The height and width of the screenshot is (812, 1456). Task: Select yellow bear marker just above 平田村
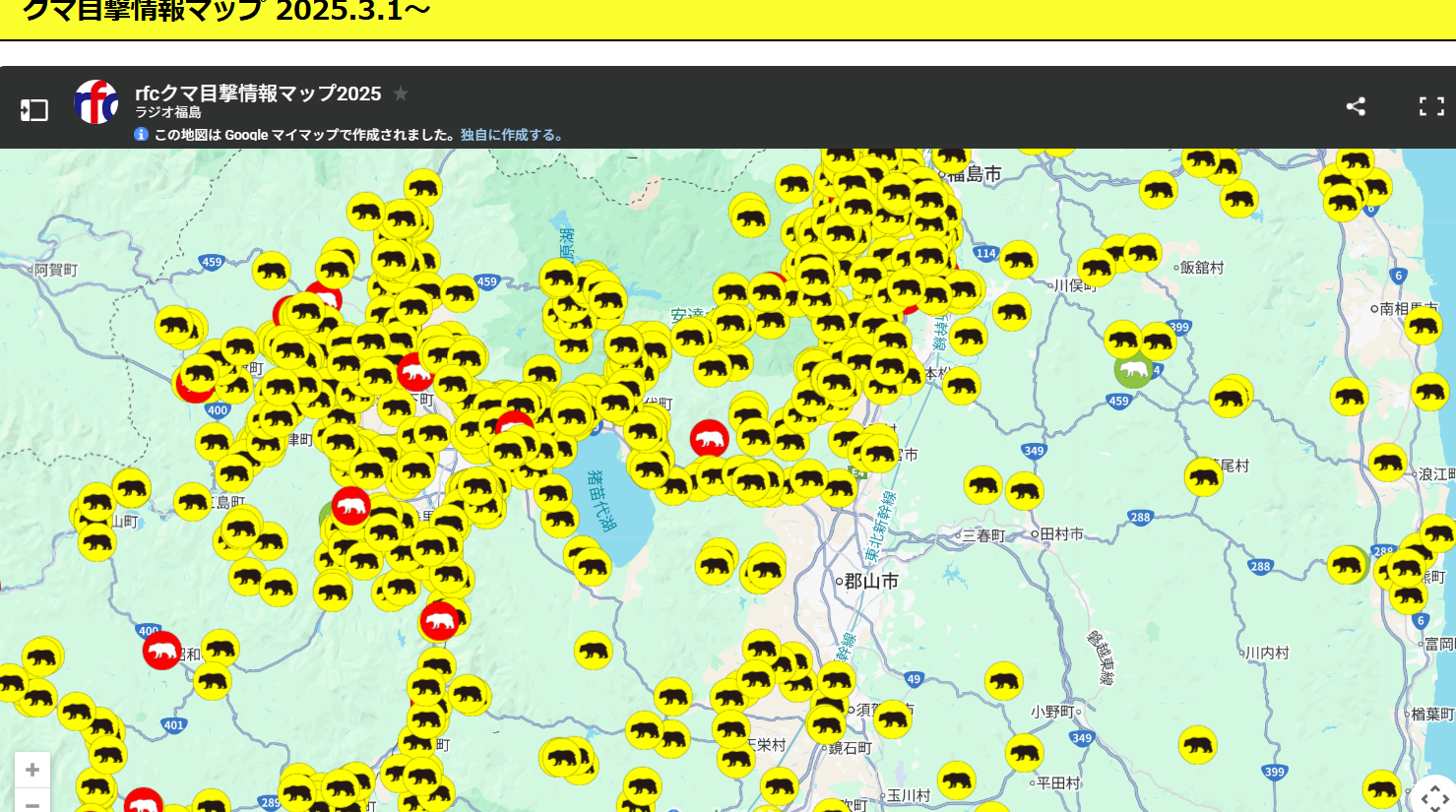point(1025,753)
